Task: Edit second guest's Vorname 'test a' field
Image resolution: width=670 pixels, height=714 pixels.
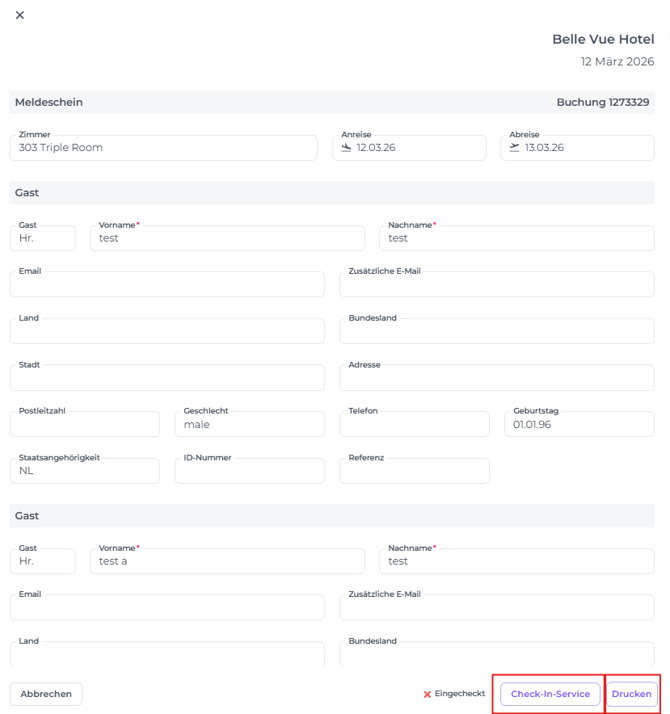Action: [x=227, y=561]
